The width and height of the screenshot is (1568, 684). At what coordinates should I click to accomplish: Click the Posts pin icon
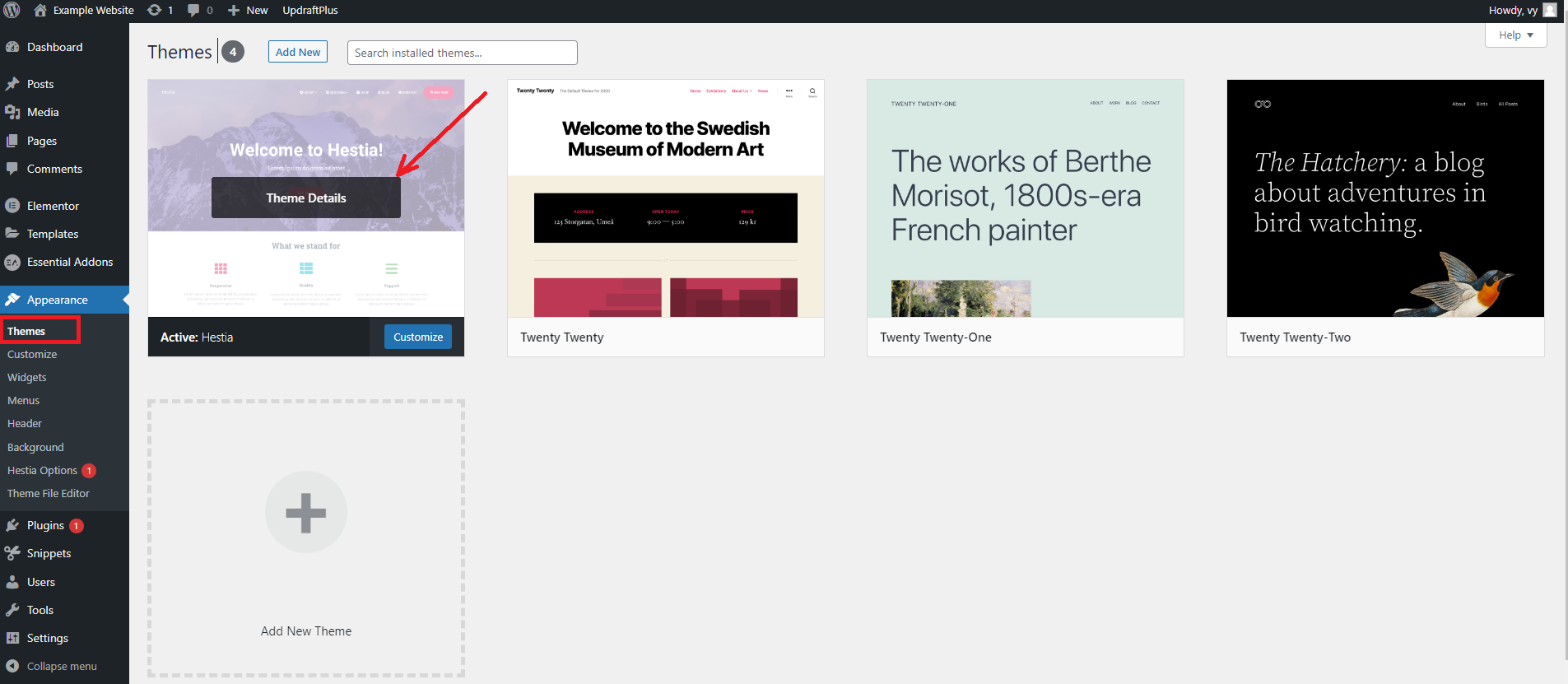click(12, 84)
